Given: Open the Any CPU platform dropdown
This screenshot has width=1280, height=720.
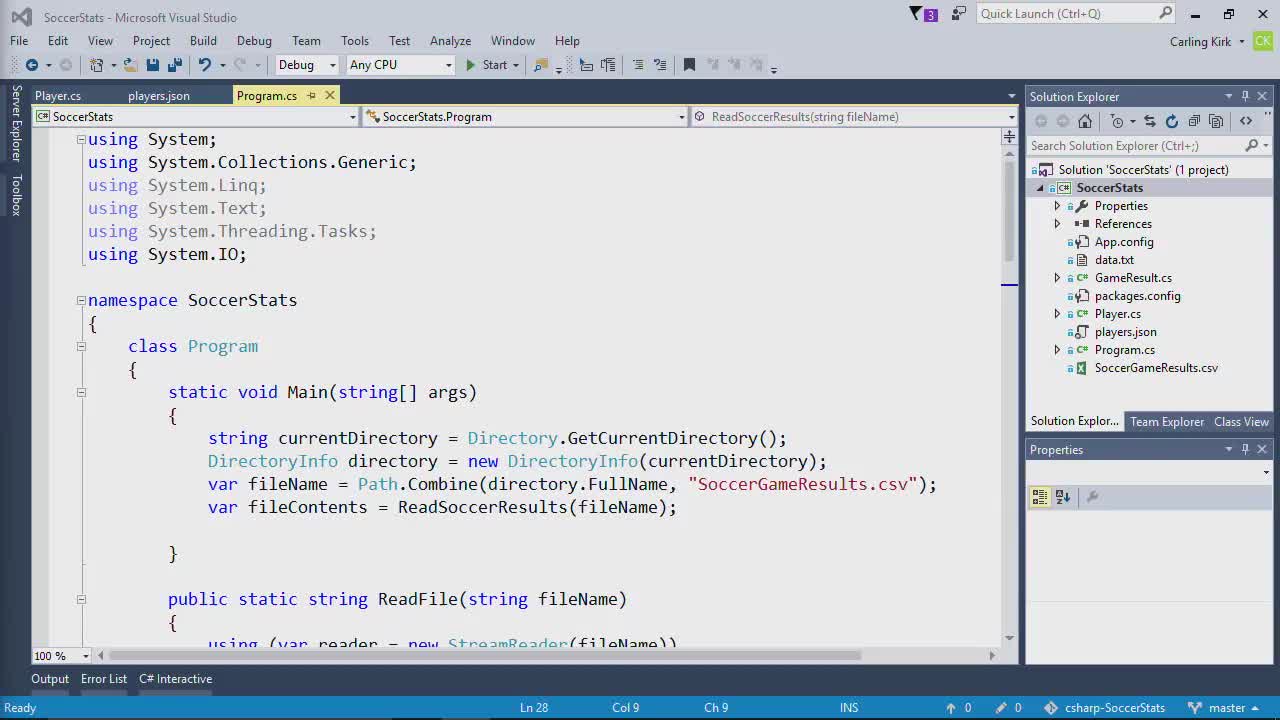Looking at the screenshot, I should (448, 64).
